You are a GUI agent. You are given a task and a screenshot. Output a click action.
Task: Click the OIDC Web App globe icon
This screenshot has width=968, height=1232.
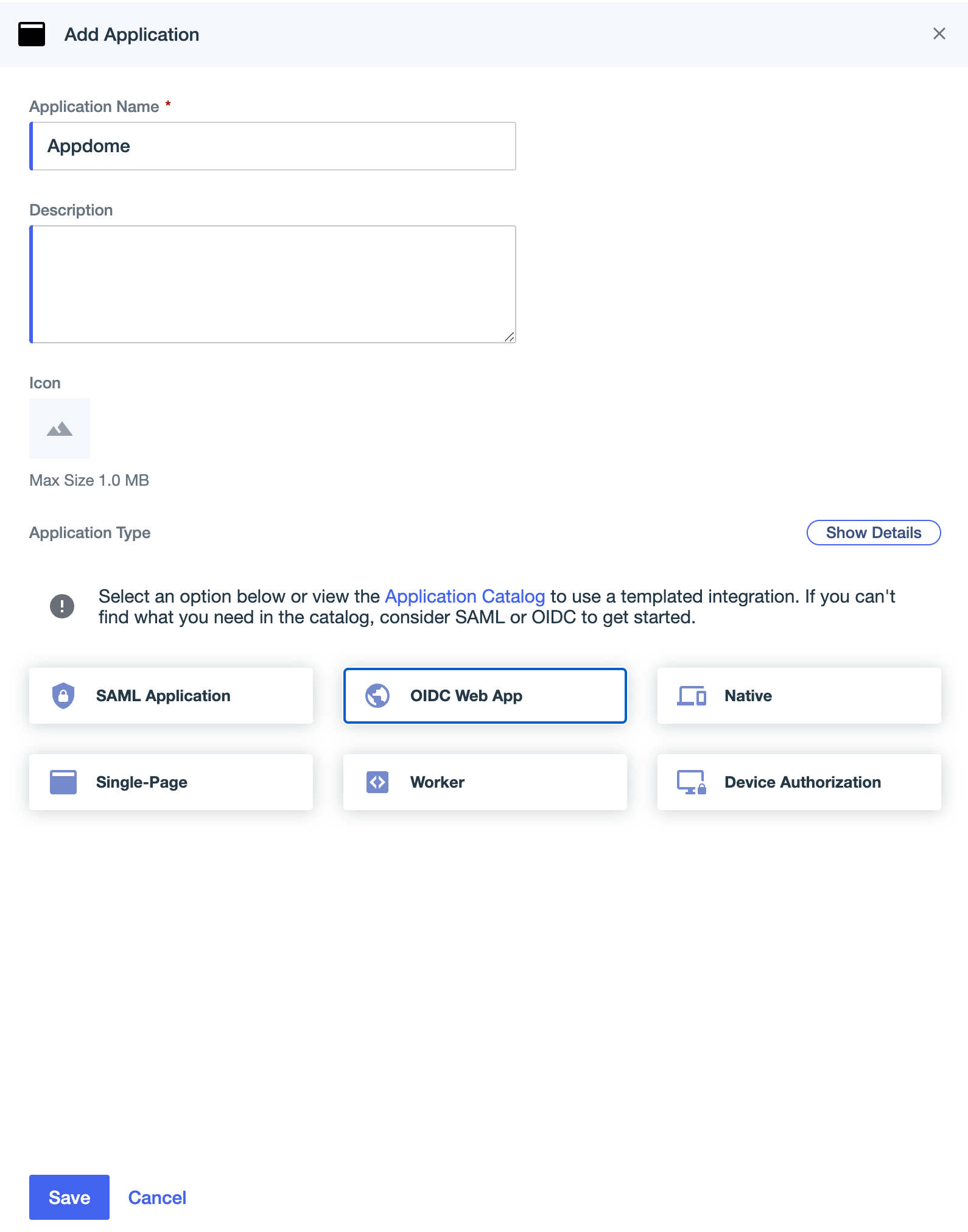pos(377,696)
